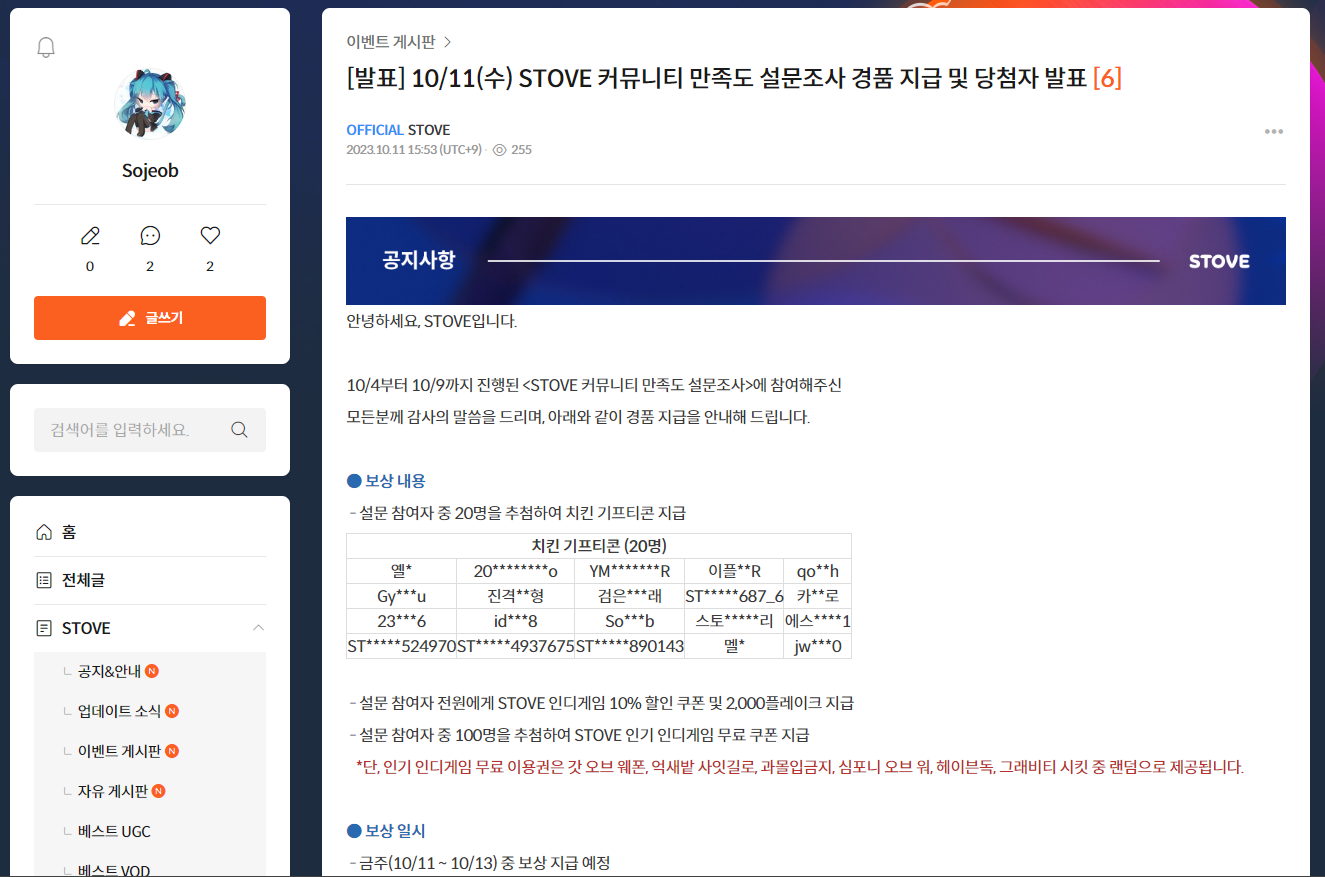Screen dimensions: 1325x877
Task: Click the pencil posts count icon
Action: (x=90, y=236)
